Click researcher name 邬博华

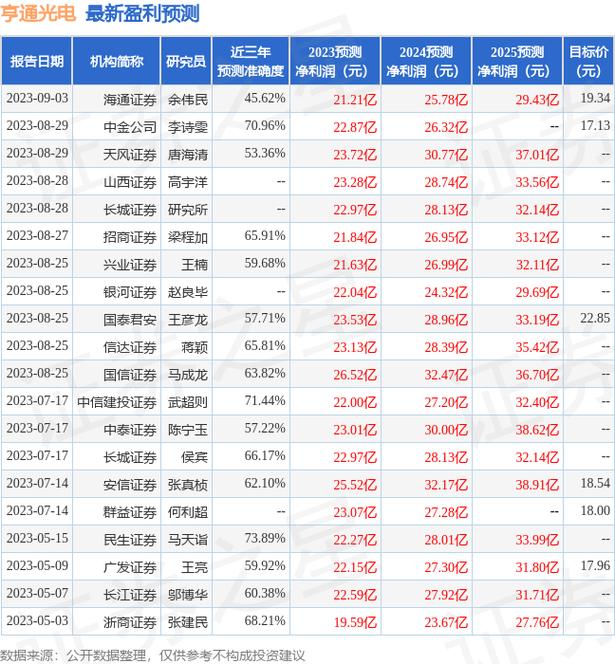tap(188, 595)
